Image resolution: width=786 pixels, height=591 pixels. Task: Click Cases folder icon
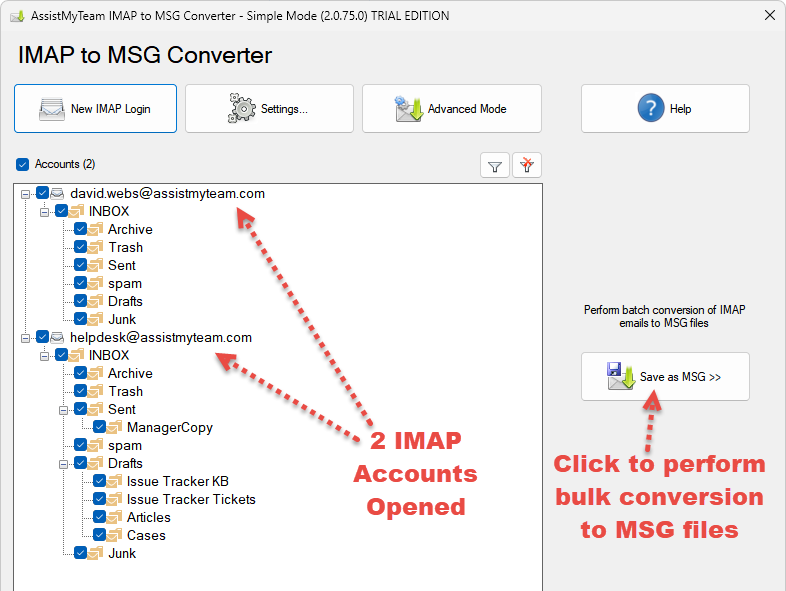[114, 535]
